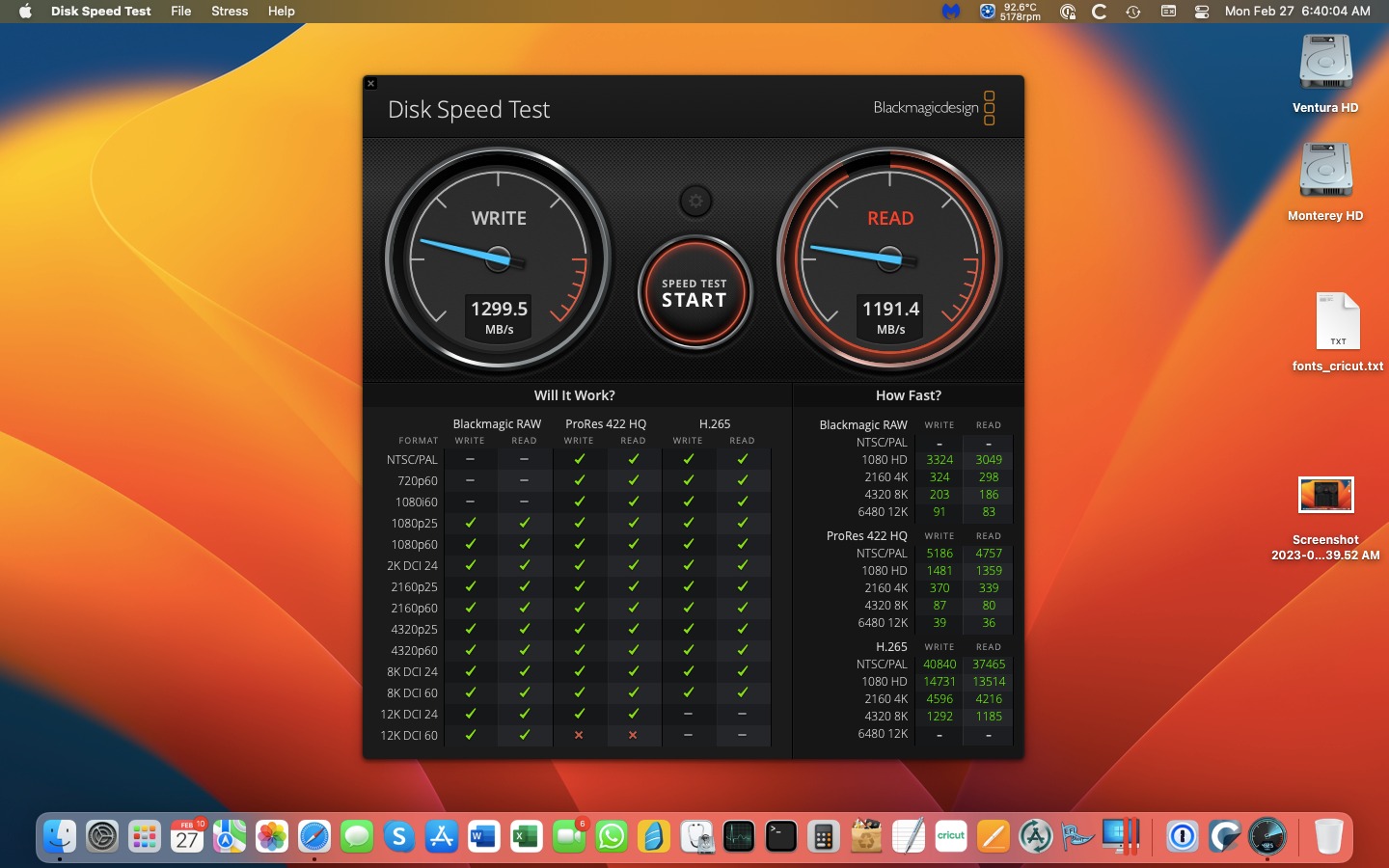Screen dimensions: 1389x868
Task: Click the red X in ProRes write column
Action: 579,735
